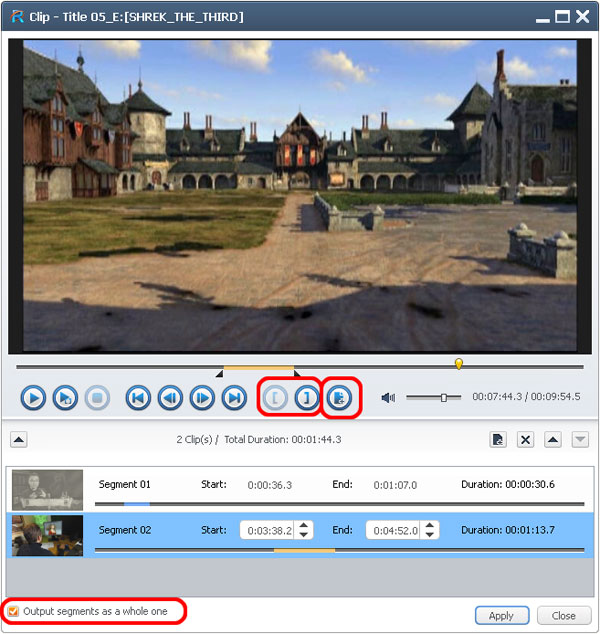Screen dimensions: 600x634
Task: Delete the selected segment
Action: [x=526, y=440]
